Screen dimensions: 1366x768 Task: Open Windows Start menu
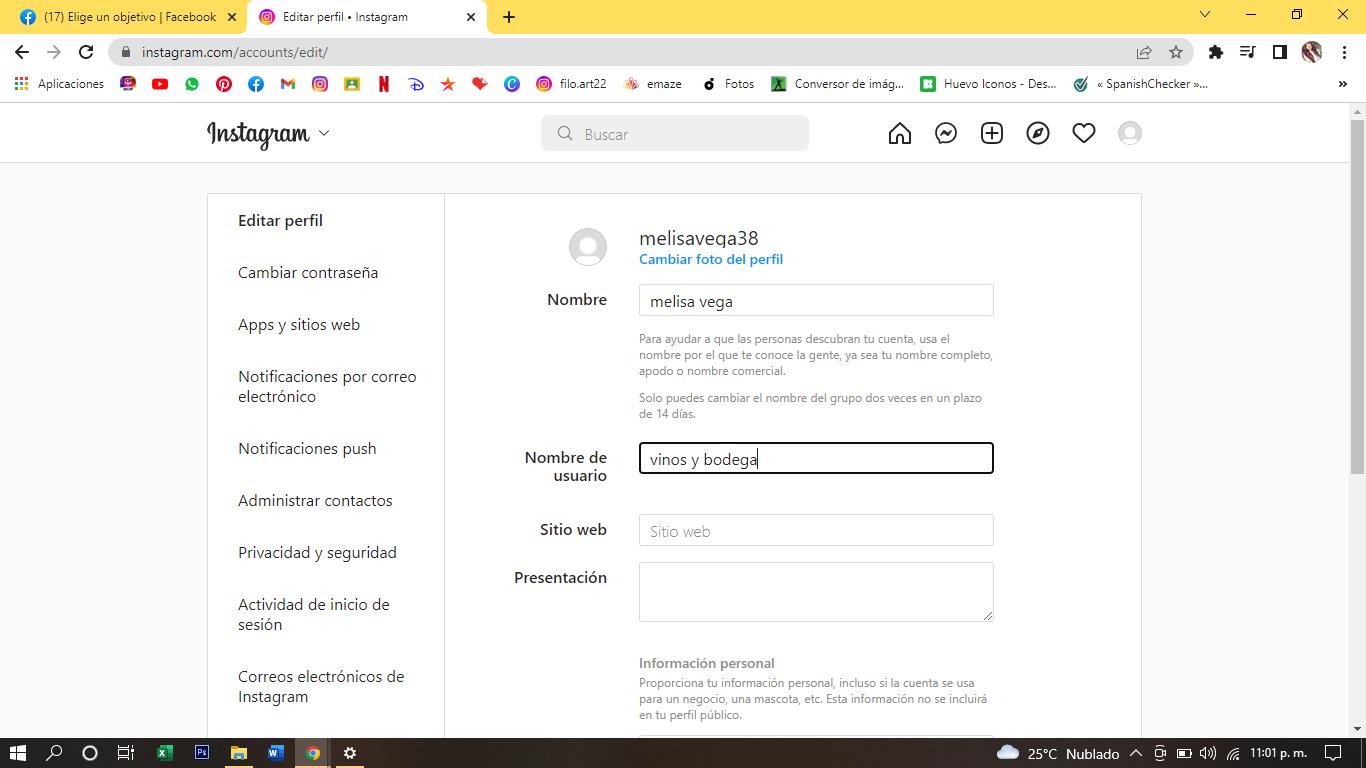pyautogui.click(x=18, y=753)
